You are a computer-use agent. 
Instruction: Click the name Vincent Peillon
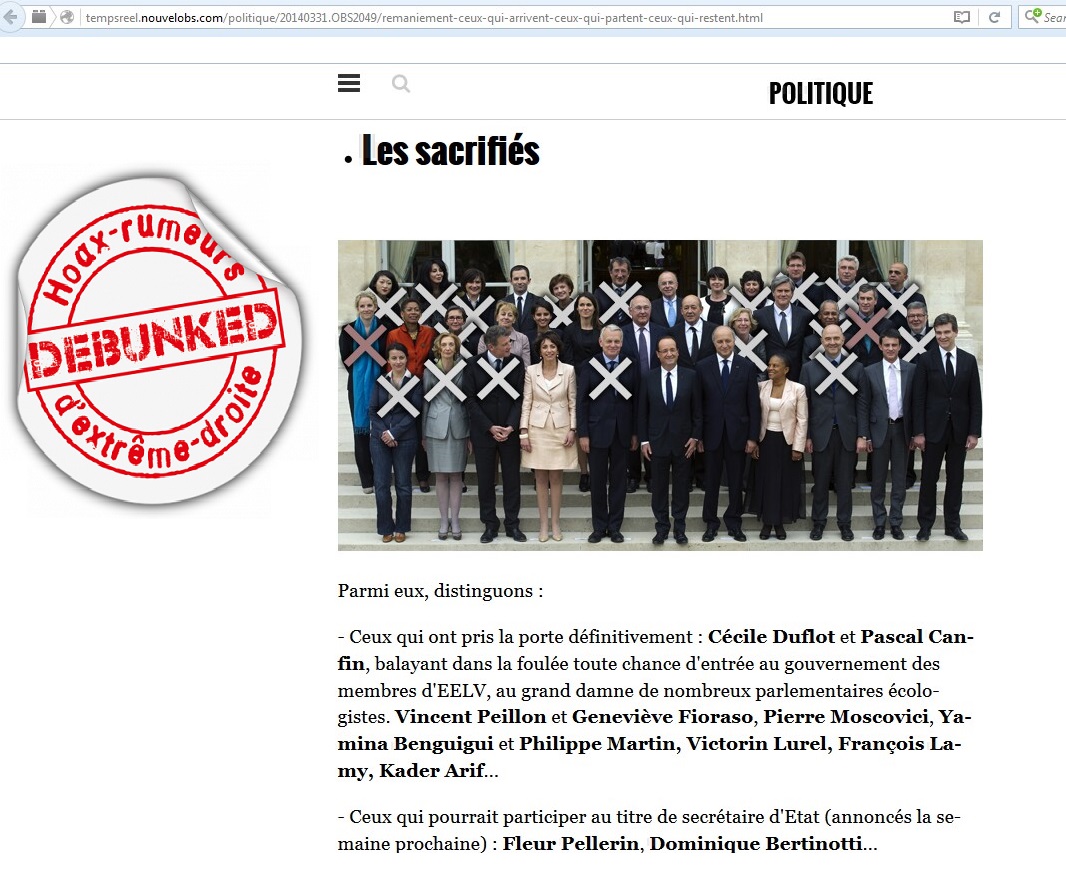(x=470, y=717)
